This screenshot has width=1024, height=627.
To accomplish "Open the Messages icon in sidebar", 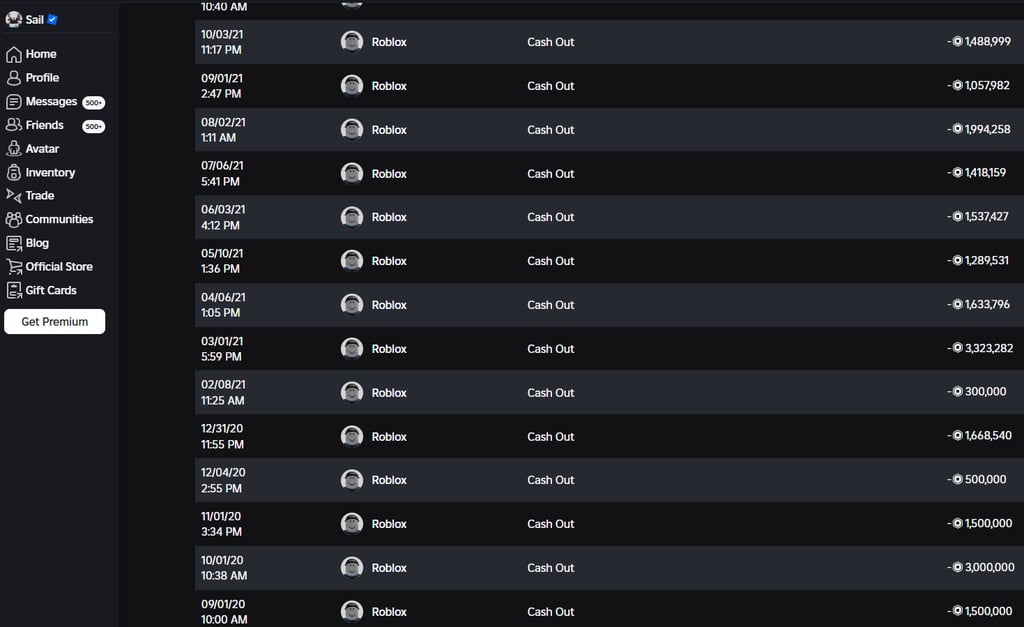I will coord(14,102).
